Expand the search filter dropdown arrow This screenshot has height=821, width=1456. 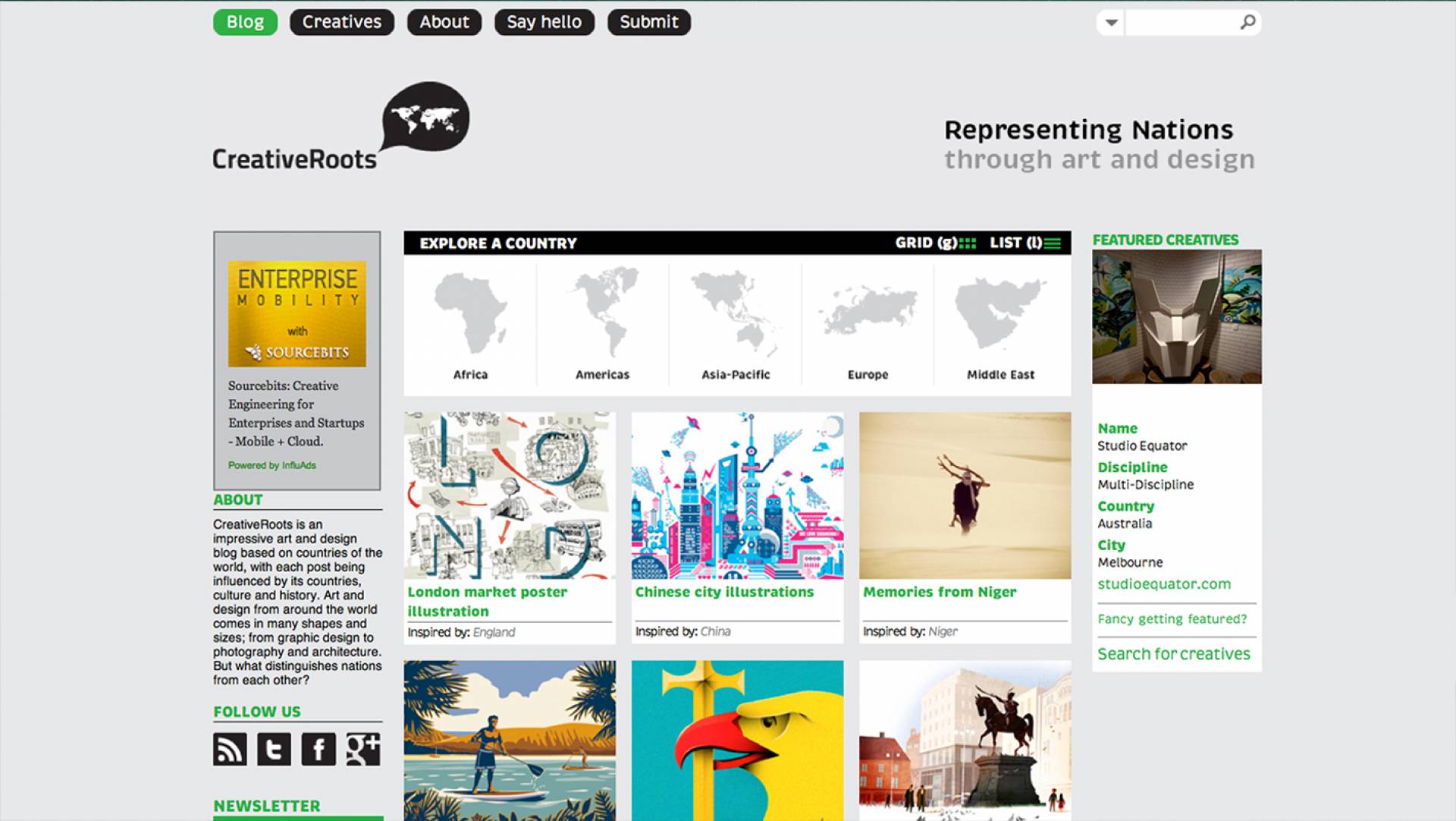(1111, 22)
